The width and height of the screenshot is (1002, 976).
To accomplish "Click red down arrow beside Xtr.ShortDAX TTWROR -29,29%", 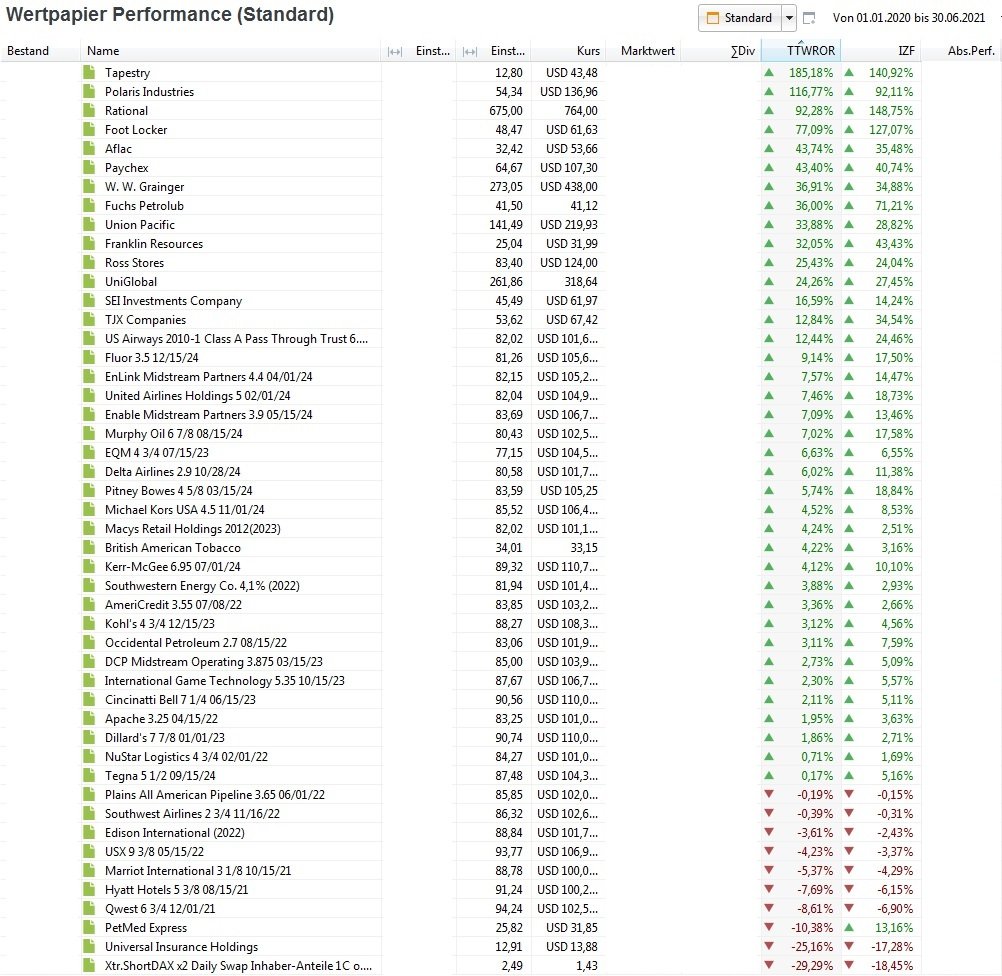I will coord(769,965).
